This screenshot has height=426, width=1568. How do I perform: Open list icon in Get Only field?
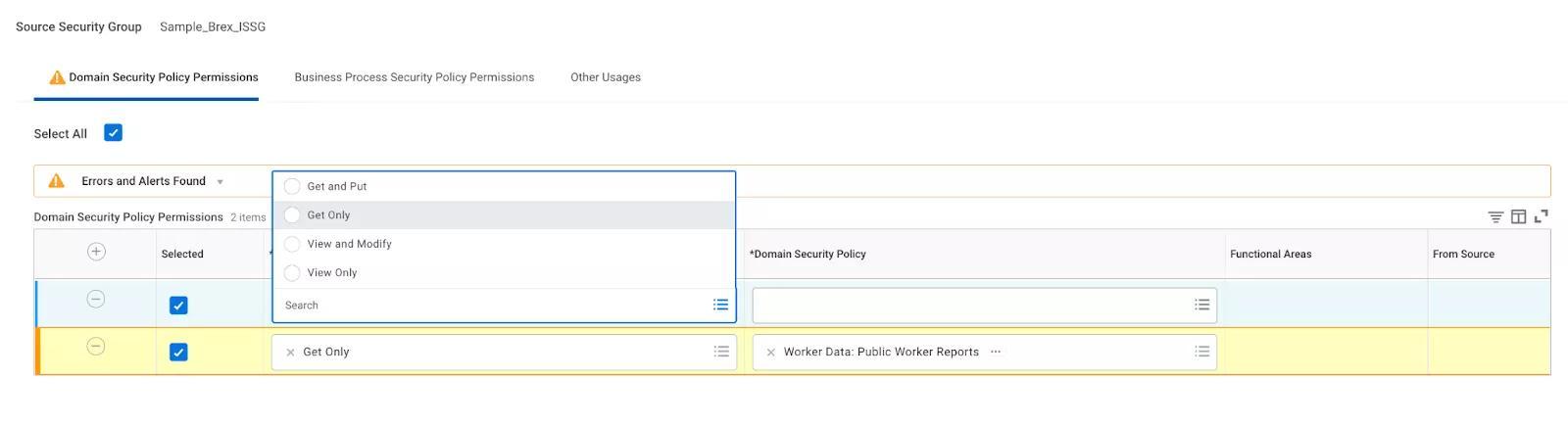[x=721, y=352]
